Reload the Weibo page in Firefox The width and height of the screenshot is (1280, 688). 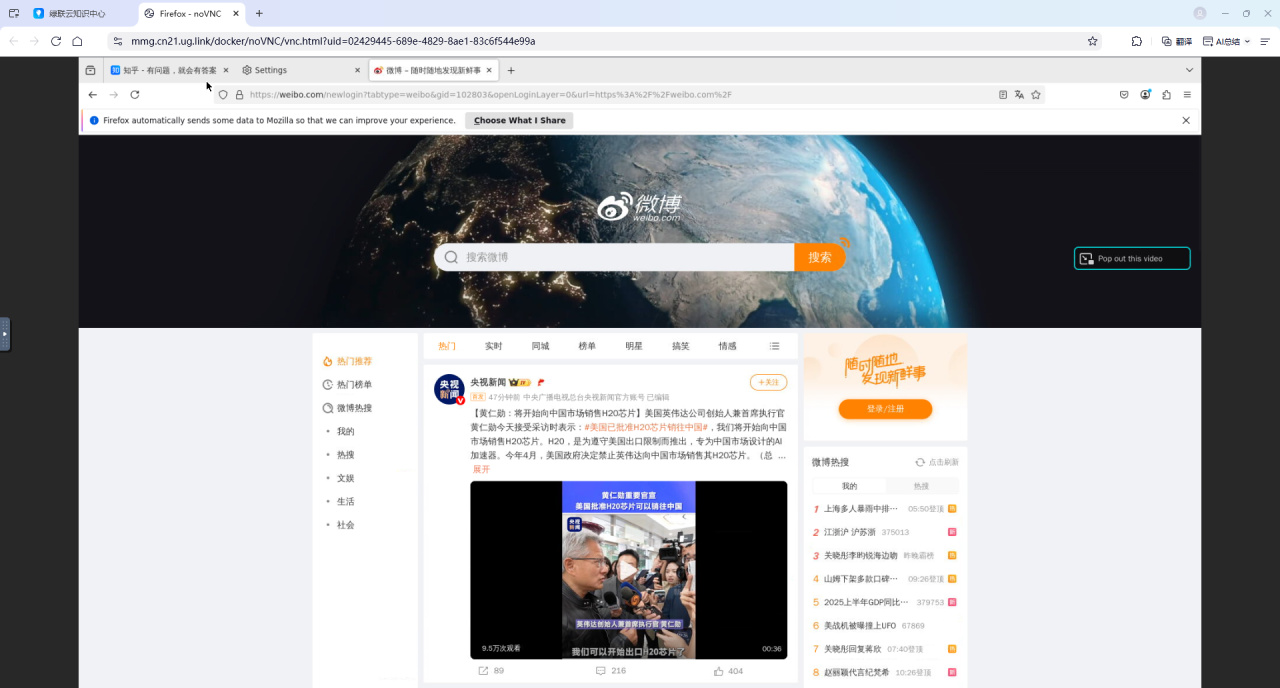(x=135, y=94)
